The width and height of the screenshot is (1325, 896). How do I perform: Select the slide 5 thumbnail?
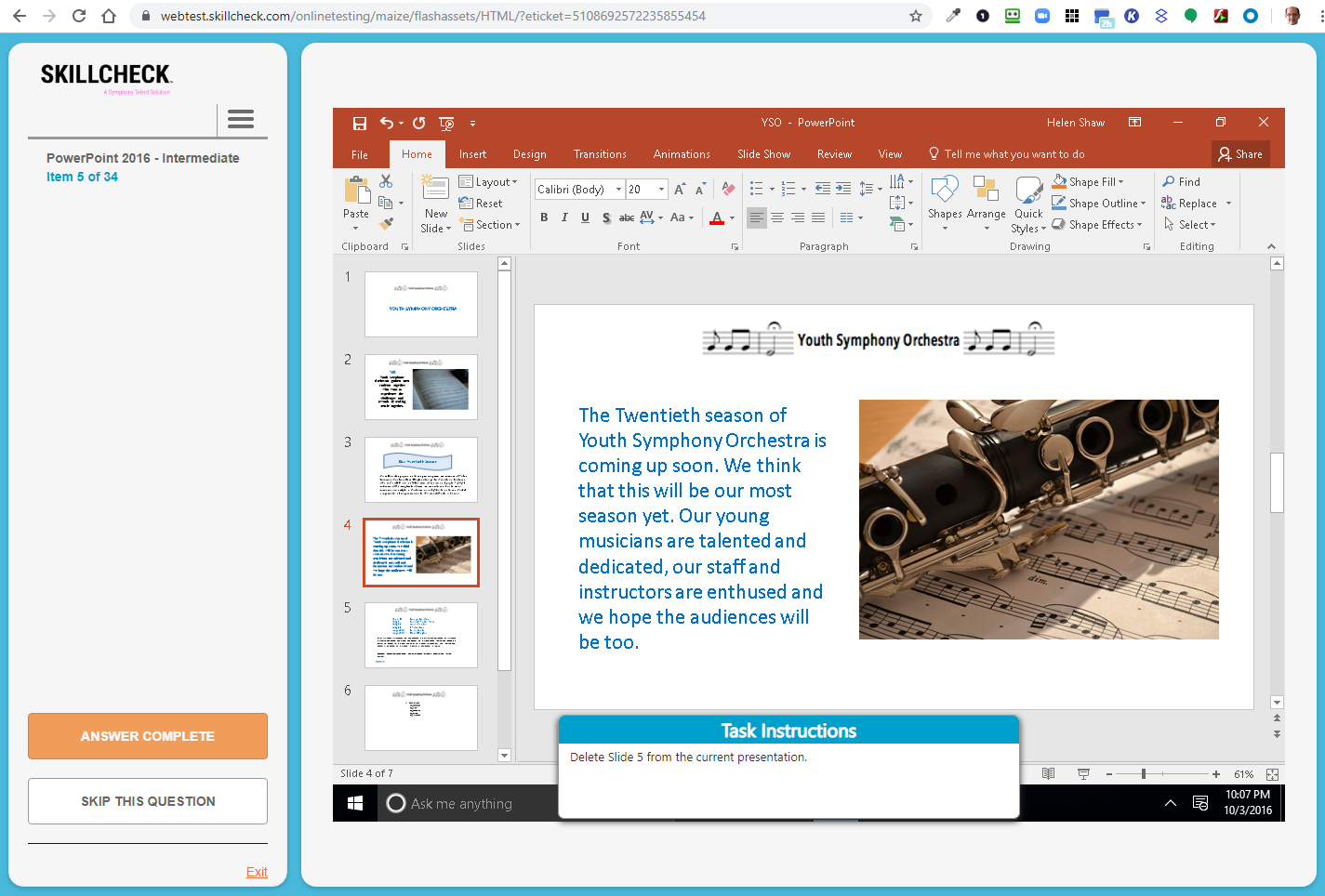click(421, 635)
